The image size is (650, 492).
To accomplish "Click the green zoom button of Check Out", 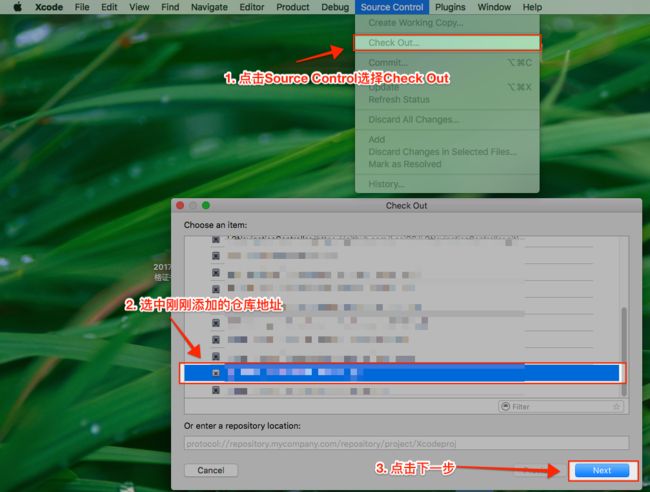I will (x=206, y=205).
